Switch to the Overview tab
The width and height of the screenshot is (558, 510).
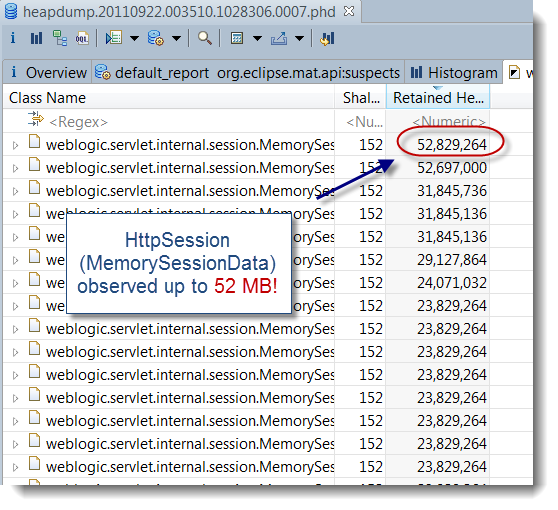click(x=48, y=73)
